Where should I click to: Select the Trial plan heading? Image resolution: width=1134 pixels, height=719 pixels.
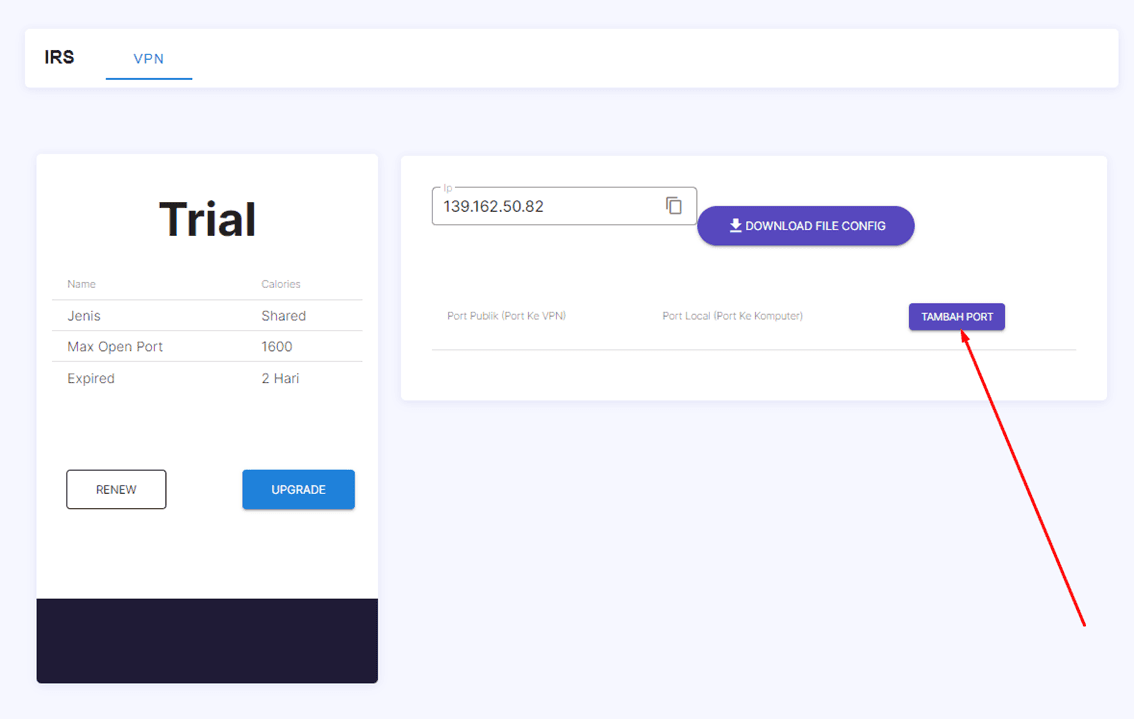pos(208,219)
